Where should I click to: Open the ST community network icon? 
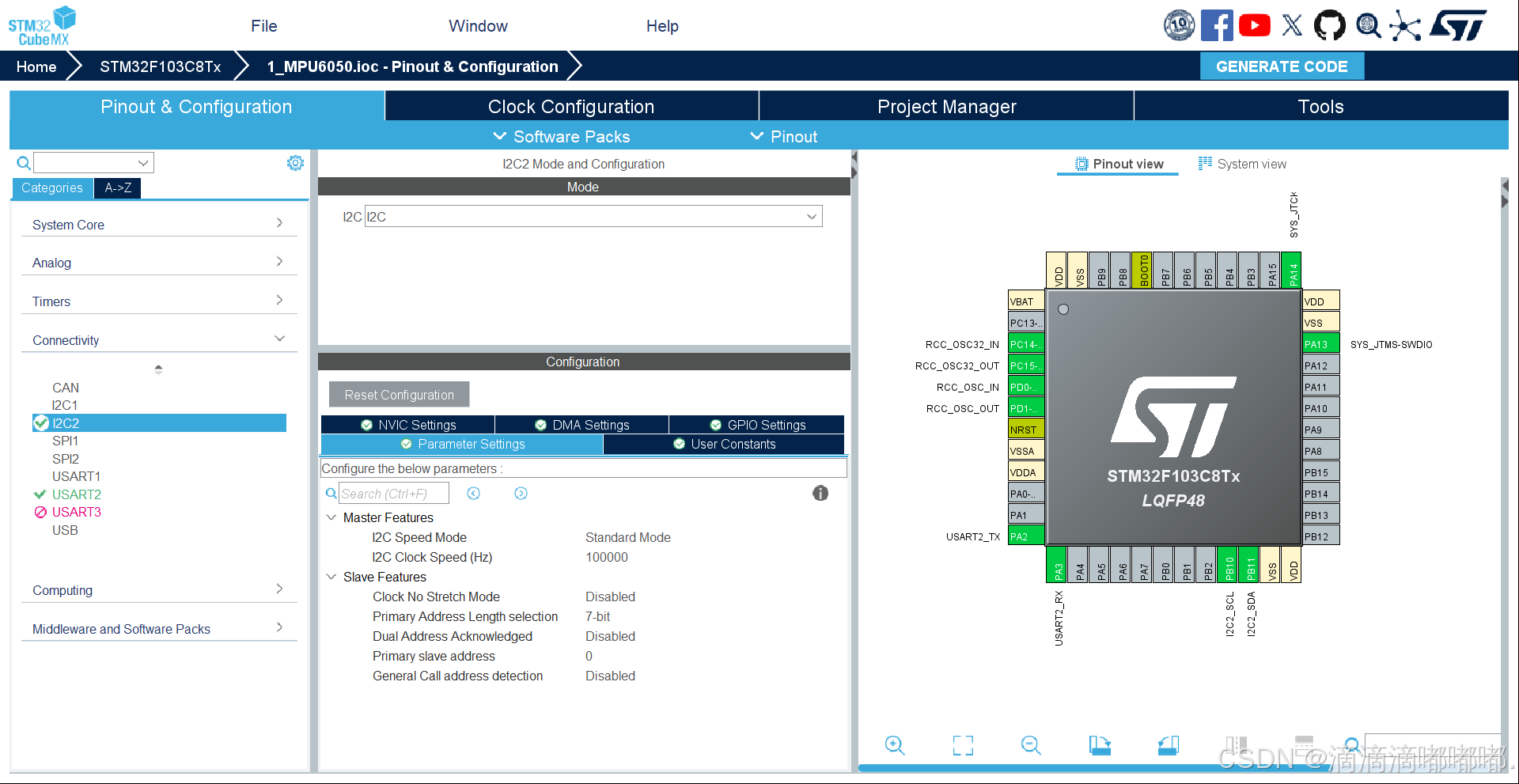click(1405, 25)
